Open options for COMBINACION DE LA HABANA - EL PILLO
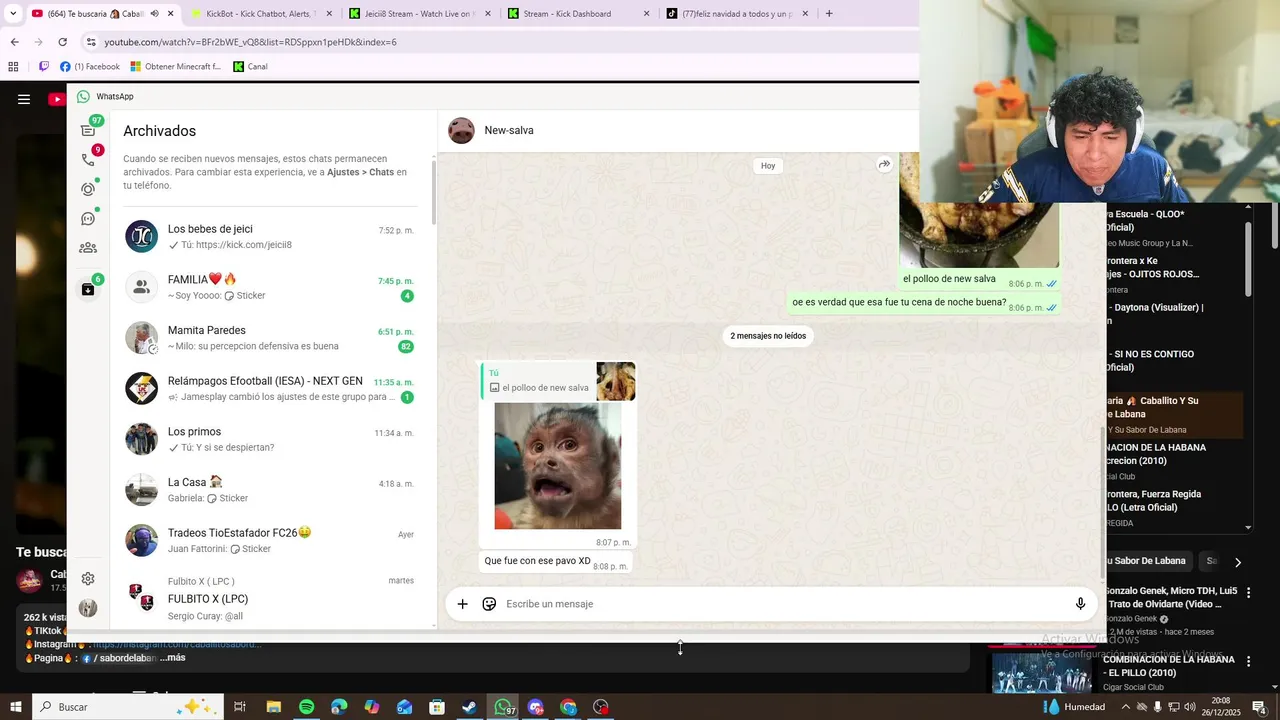 (x=1248, y=661)
